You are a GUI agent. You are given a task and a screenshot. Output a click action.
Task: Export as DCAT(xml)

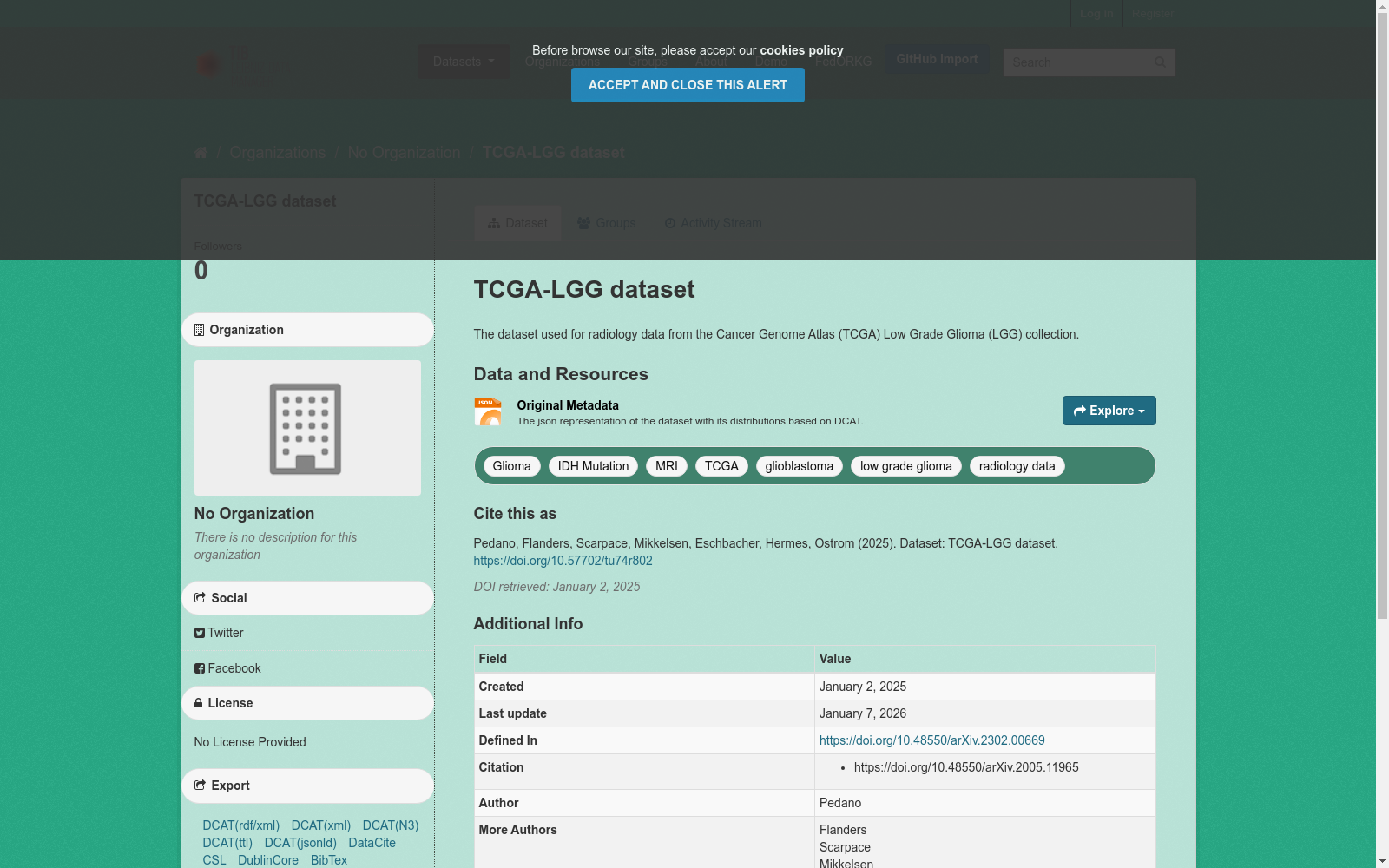(321, 825)
